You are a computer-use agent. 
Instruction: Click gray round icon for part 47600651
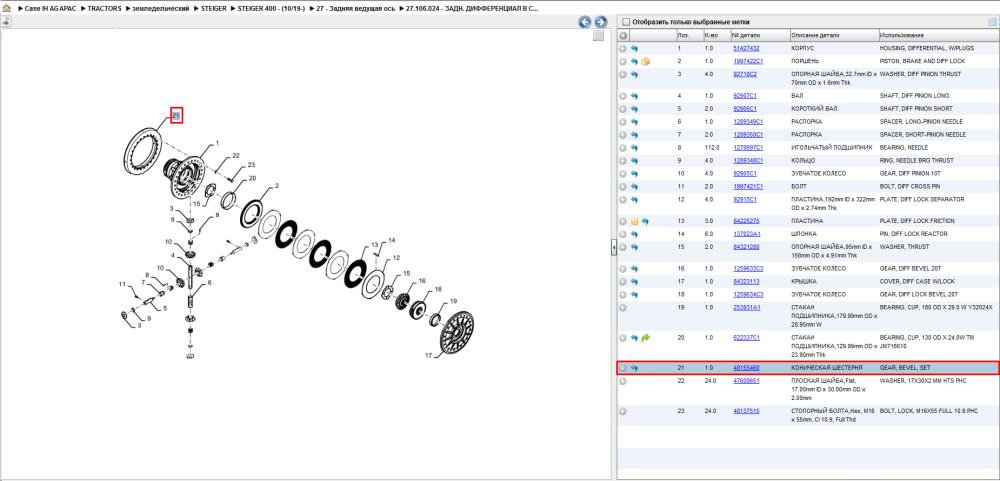tap(623, 381)
